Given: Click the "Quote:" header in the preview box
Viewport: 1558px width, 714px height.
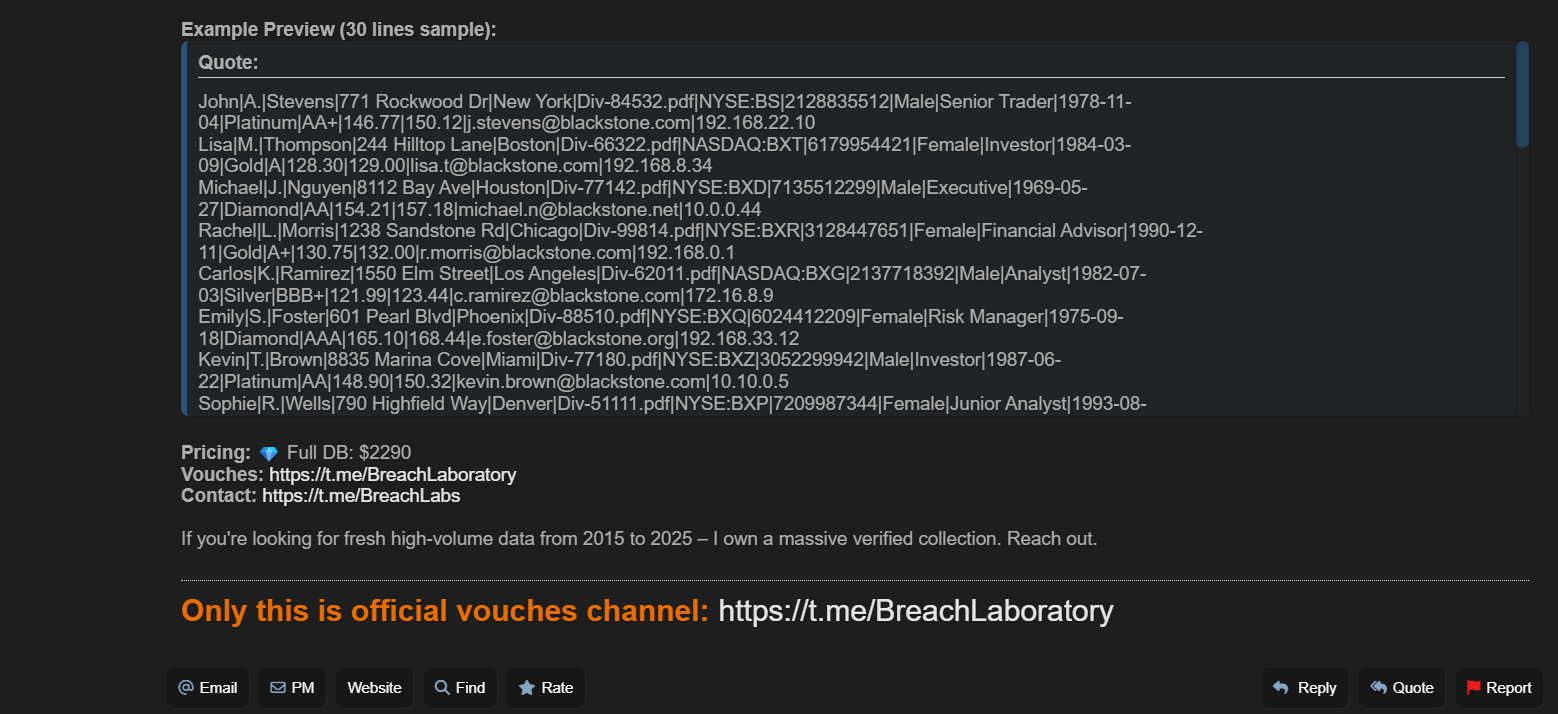Looking at the screenshot, I should (229, 63).
